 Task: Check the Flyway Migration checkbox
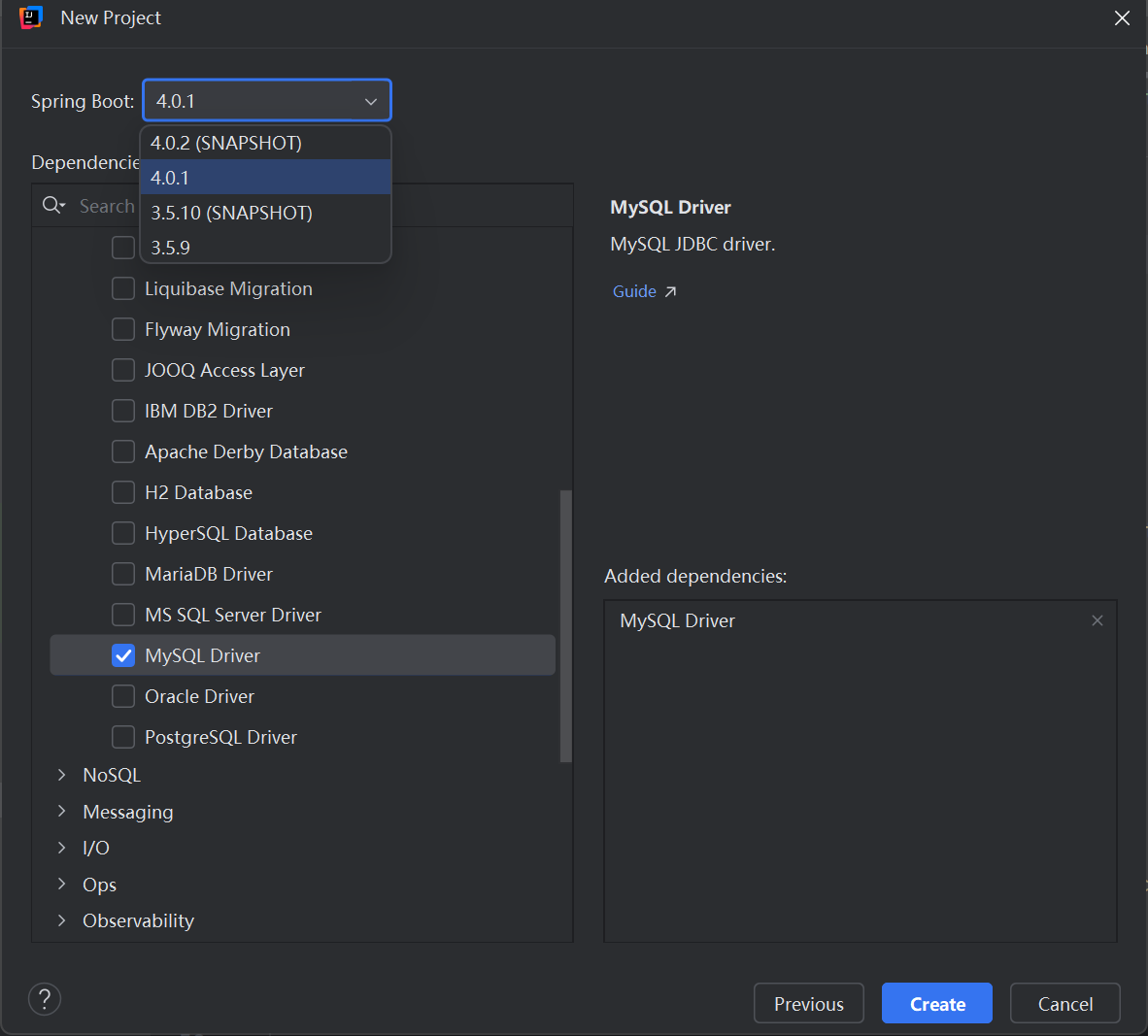[x=123, y=329]
